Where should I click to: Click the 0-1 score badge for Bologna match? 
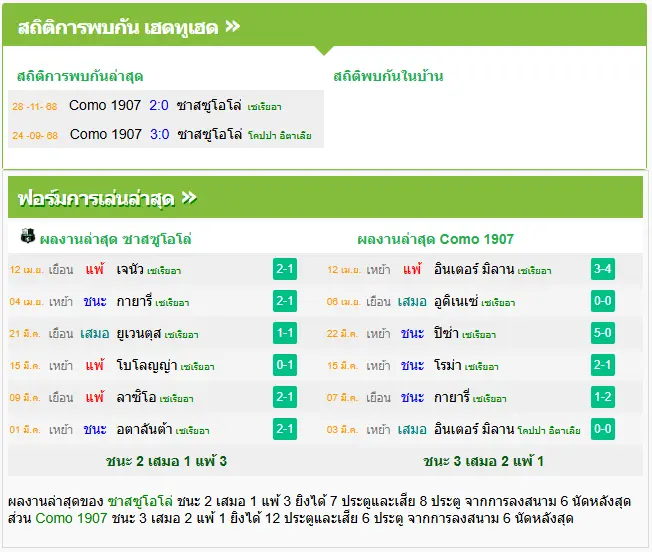tap(285, 365)
